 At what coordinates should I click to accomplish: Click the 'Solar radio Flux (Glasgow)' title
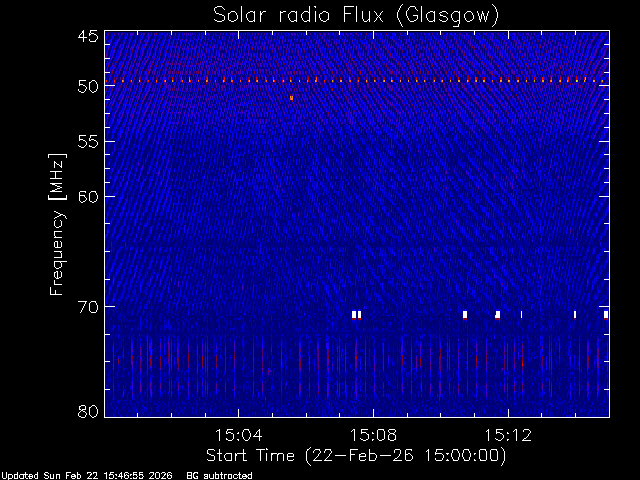tap(356, 16)
